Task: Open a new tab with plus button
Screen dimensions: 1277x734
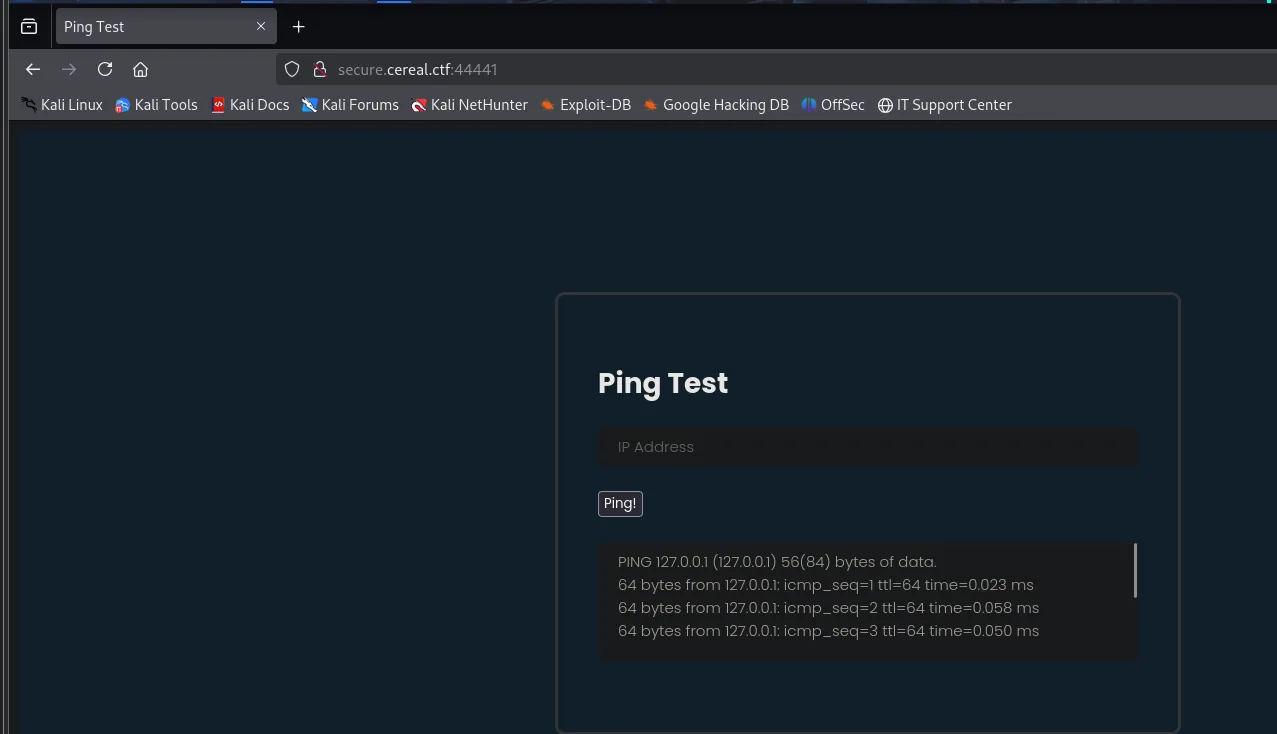Action: point(298,27)
